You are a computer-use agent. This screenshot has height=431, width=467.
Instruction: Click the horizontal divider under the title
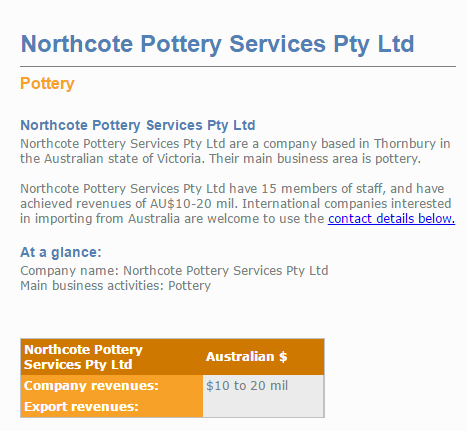pyautogui.click(x=238, y=67)
